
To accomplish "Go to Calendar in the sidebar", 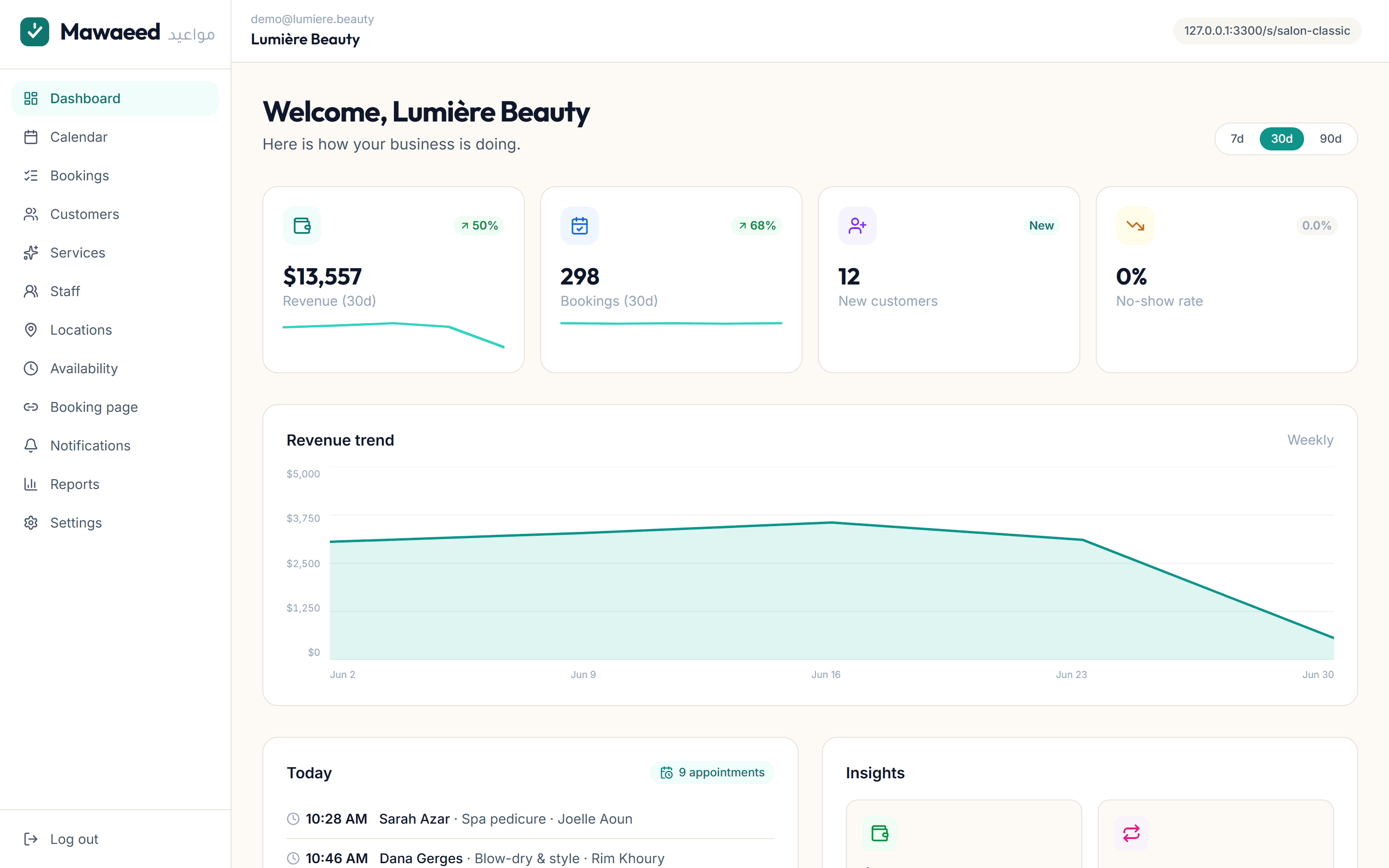I will point(115,137).
